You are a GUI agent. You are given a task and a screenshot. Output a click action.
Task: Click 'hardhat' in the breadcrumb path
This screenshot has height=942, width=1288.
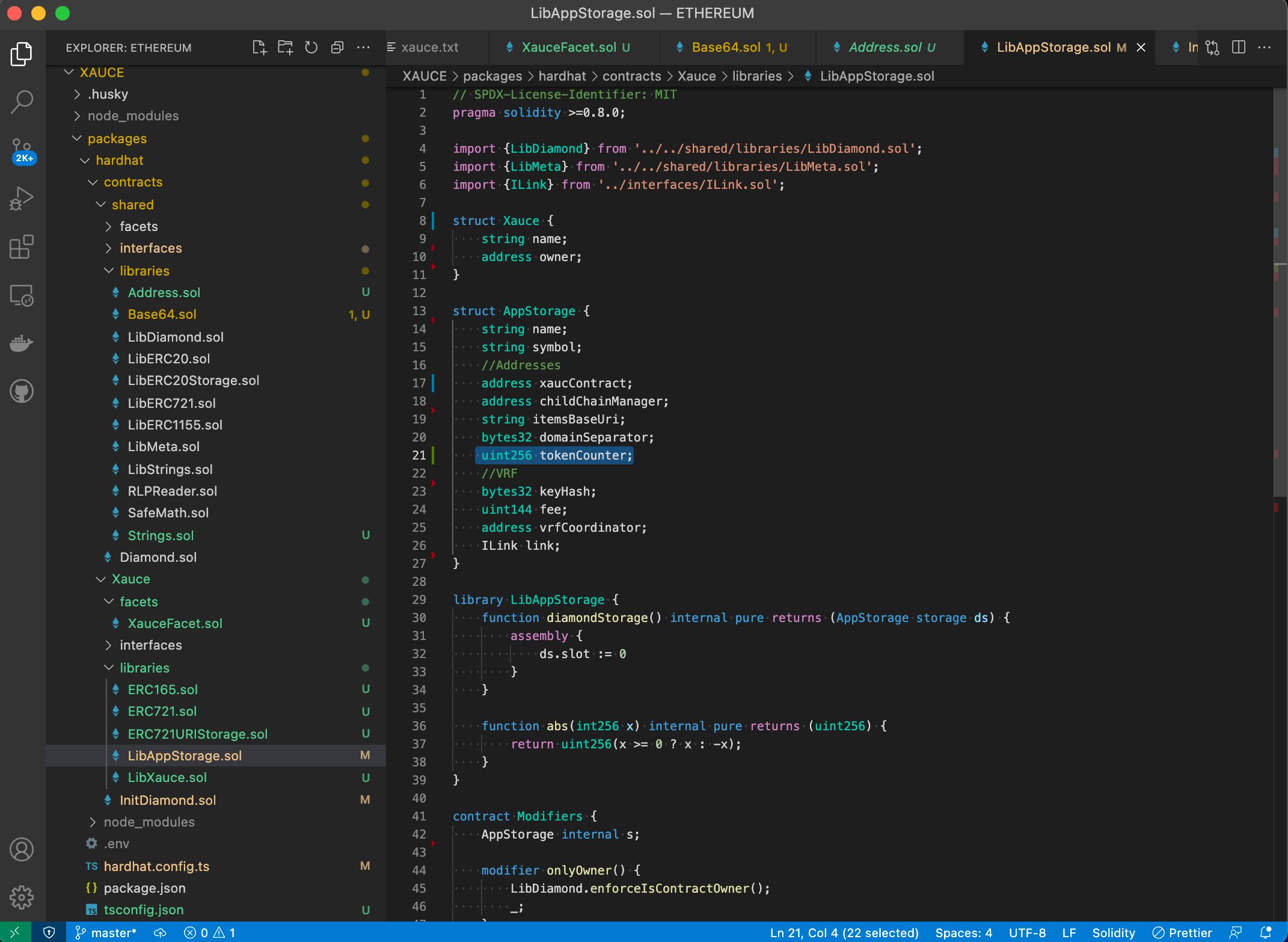click(x=562, y=76)
